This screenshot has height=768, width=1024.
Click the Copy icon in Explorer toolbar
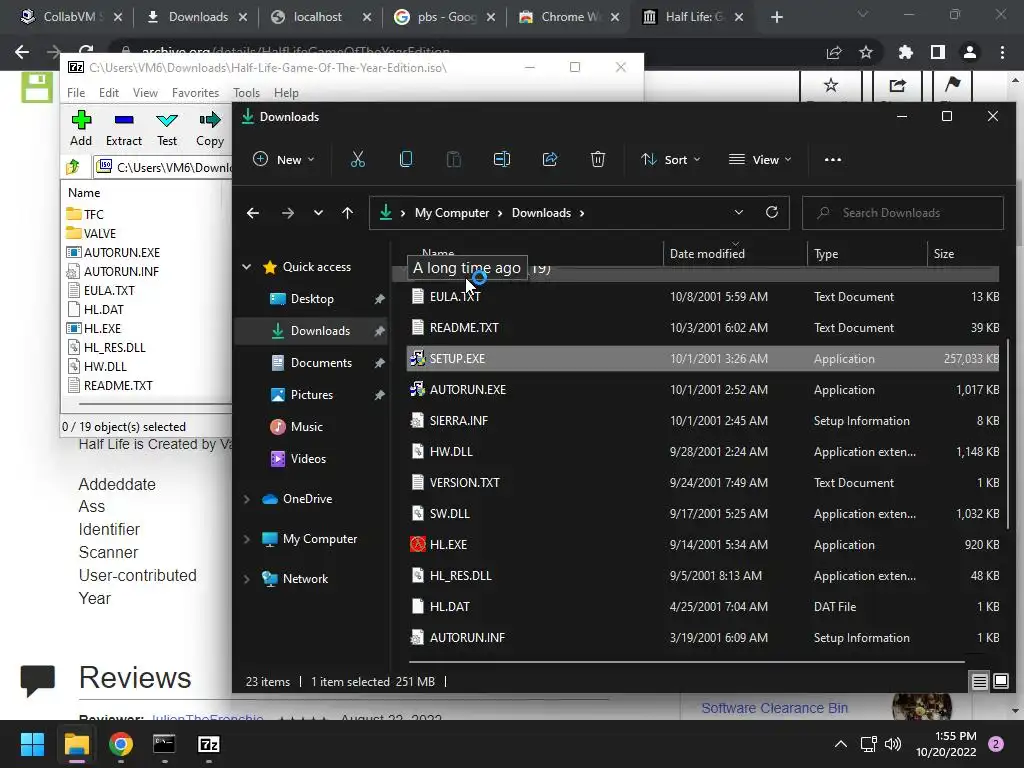[x=406, y=159]
